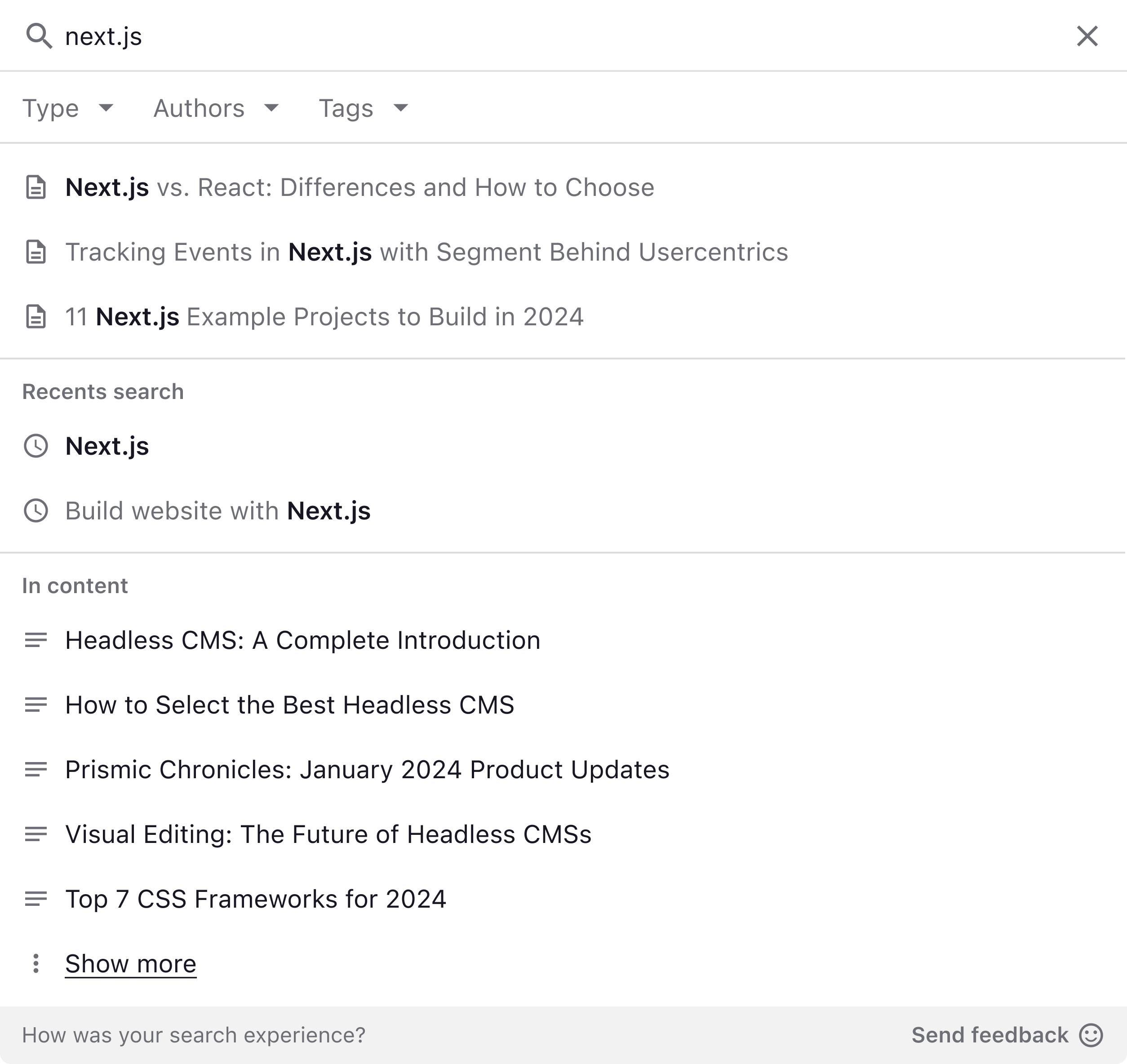Expand the Authors filter dropdown
The image size is (1127, 1064).
[x=216, y=108]
